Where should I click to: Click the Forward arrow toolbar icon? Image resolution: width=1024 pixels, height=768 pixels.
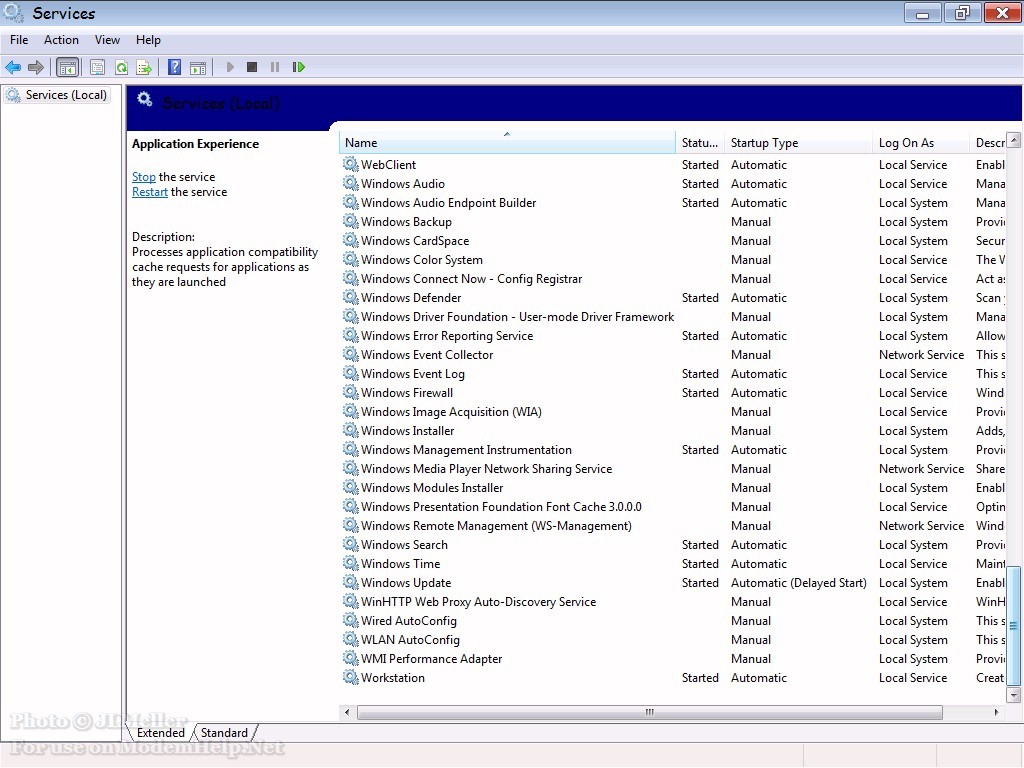click(x=36, y=67)
